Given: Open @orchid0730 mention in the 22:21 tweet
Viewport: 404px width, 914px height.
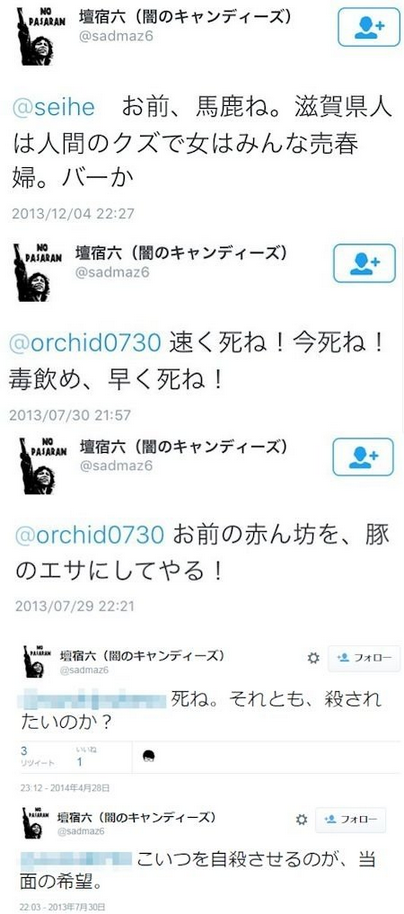Looking at the screenshot, I should click(x=89, y=536).
